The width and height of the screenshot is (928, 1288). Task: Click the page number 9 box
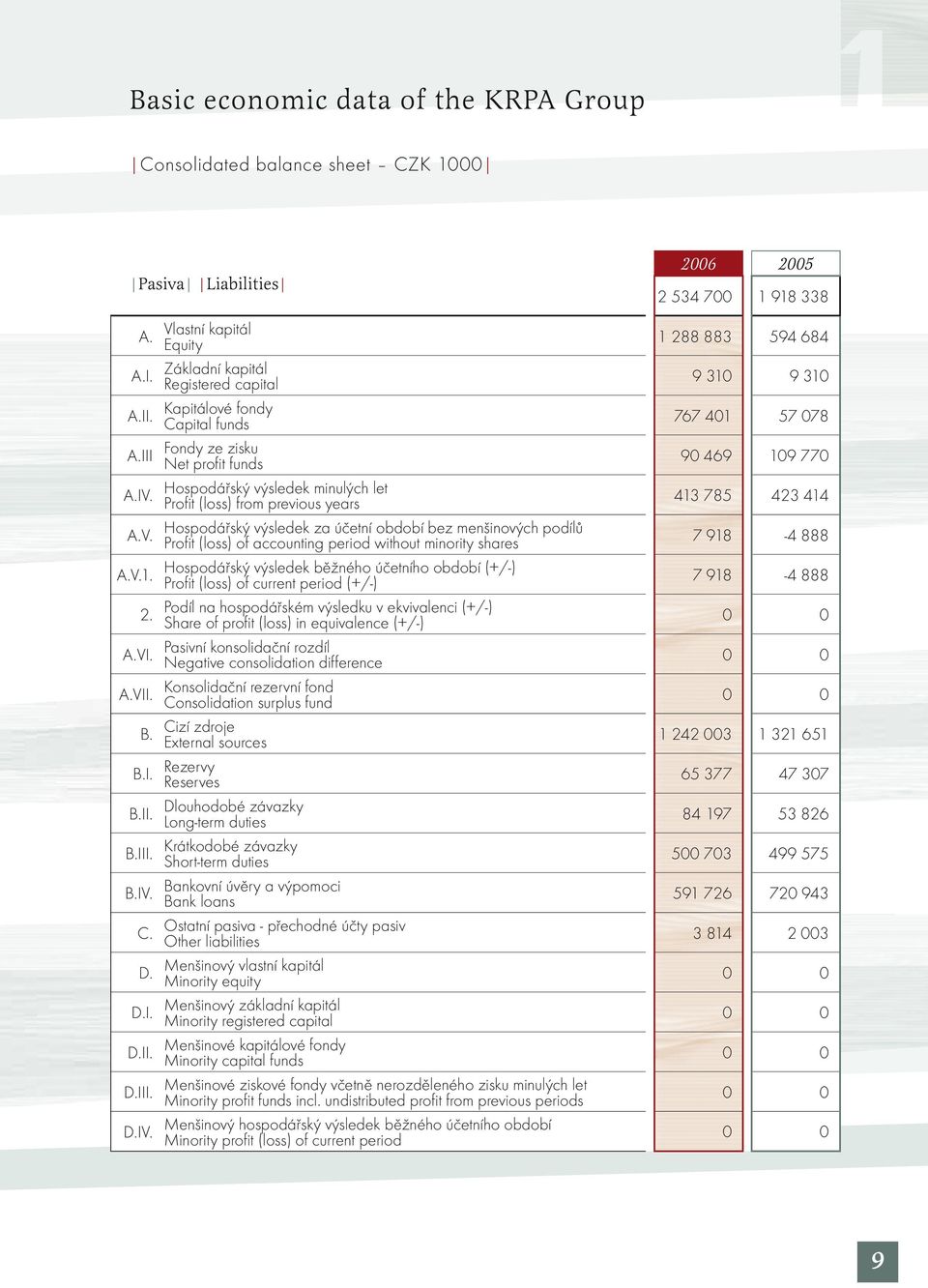pyautogui.click(x=878, y=1262)
